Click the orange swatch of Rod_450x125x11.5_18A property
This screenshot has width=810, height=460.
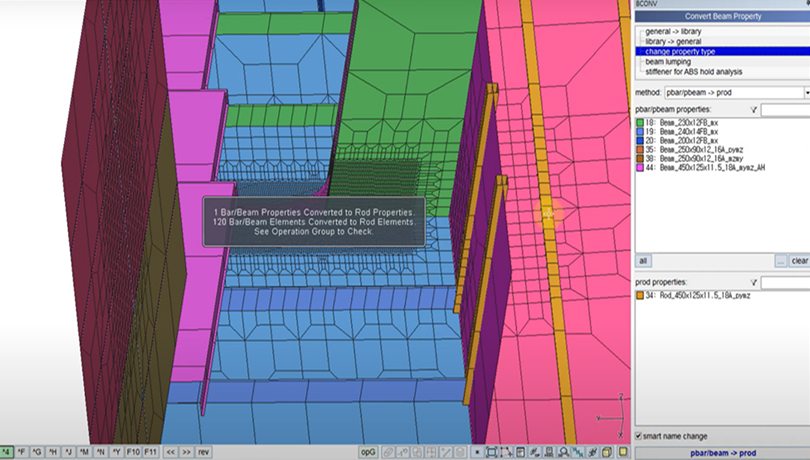(640, 296)
